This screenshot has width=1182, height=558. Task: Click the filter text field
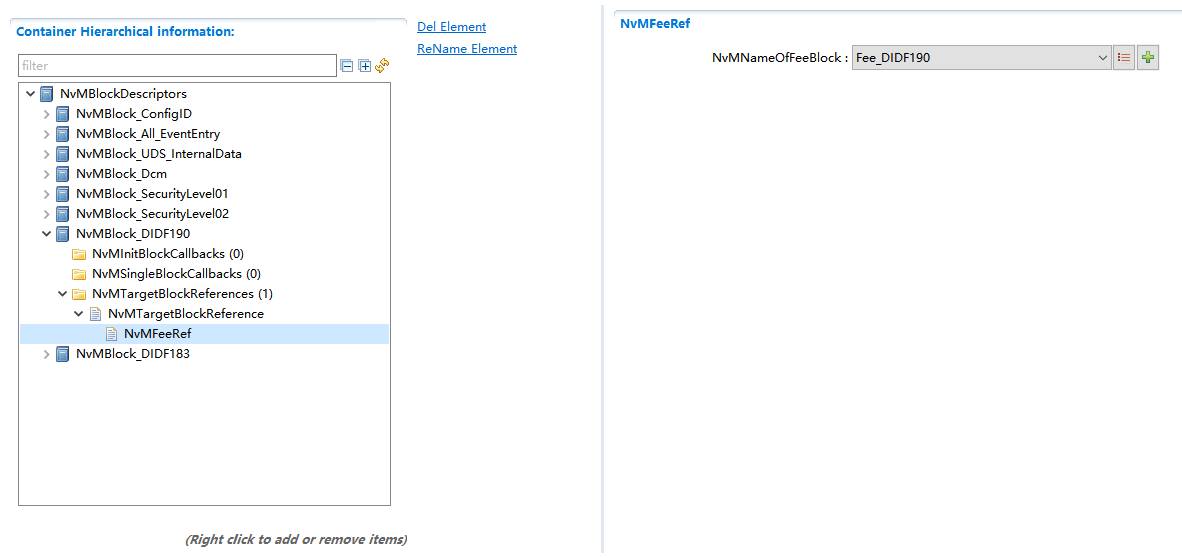pyautogui.click(x=177, y=66)
